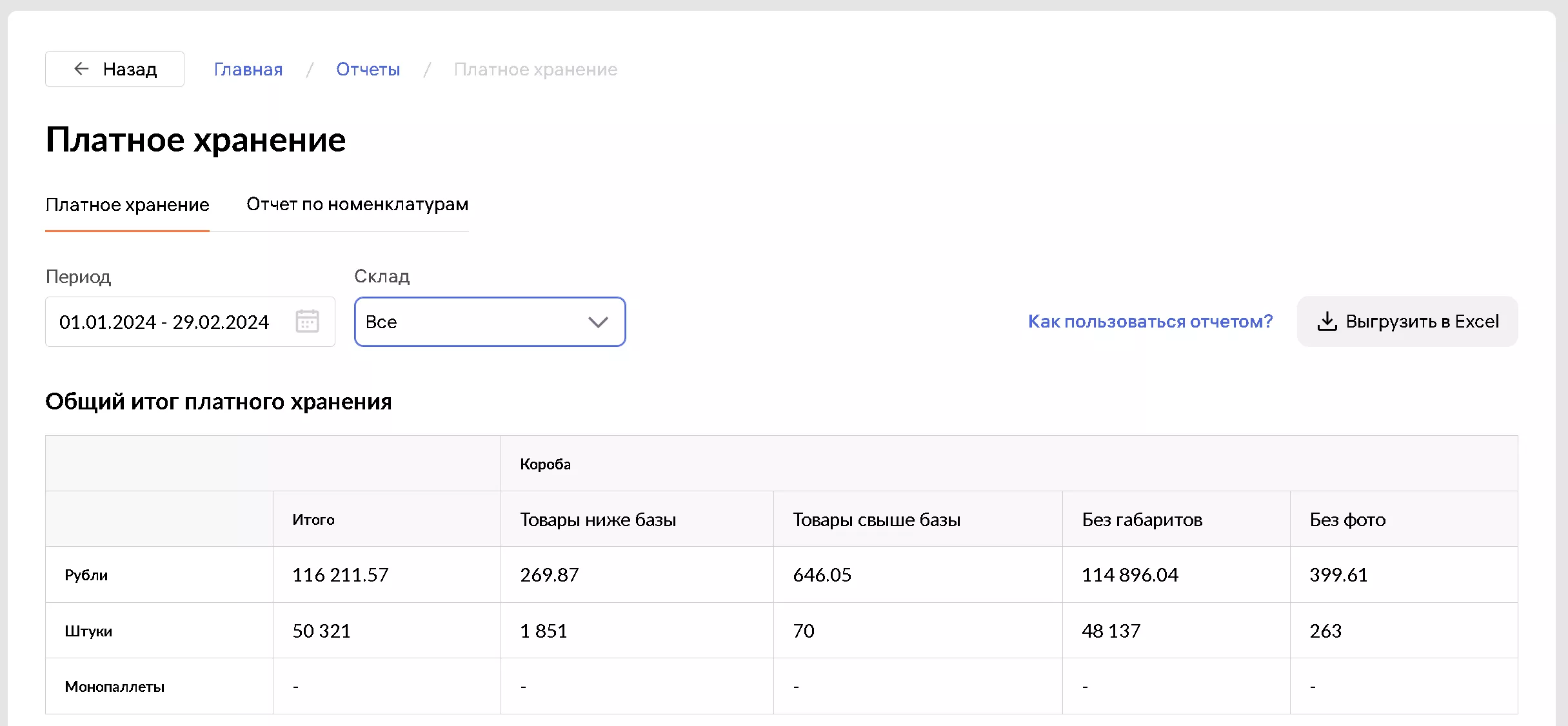This screenshot has width=1568, height=726.
Task: Expand the Склад dropdown chevron
Action: [x=598, y=322]
